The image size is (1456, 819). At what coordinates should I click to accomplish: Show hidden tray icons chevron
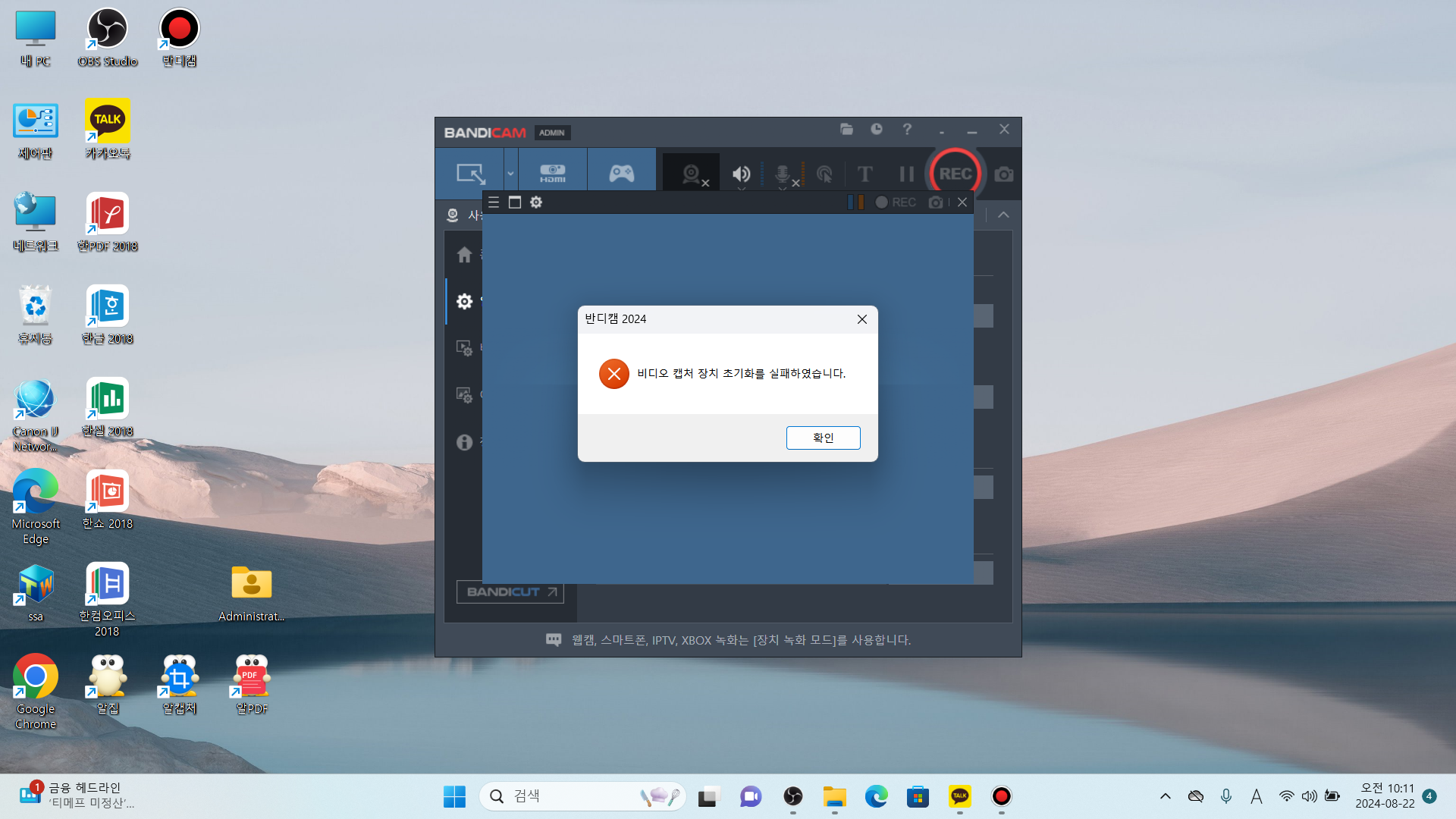tap(1166, 796)
